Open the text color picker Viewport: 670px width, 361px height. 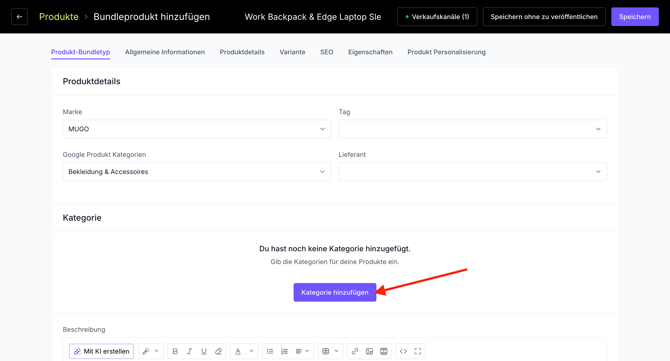point(238,351)
